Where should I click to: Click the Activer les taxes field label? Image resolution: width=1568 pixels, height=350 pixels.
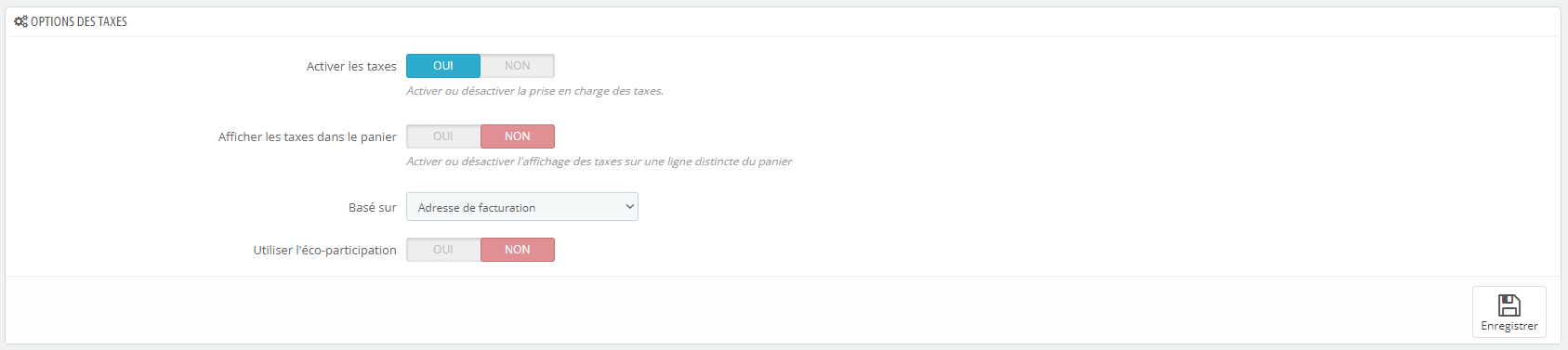[x=351, y=67]
